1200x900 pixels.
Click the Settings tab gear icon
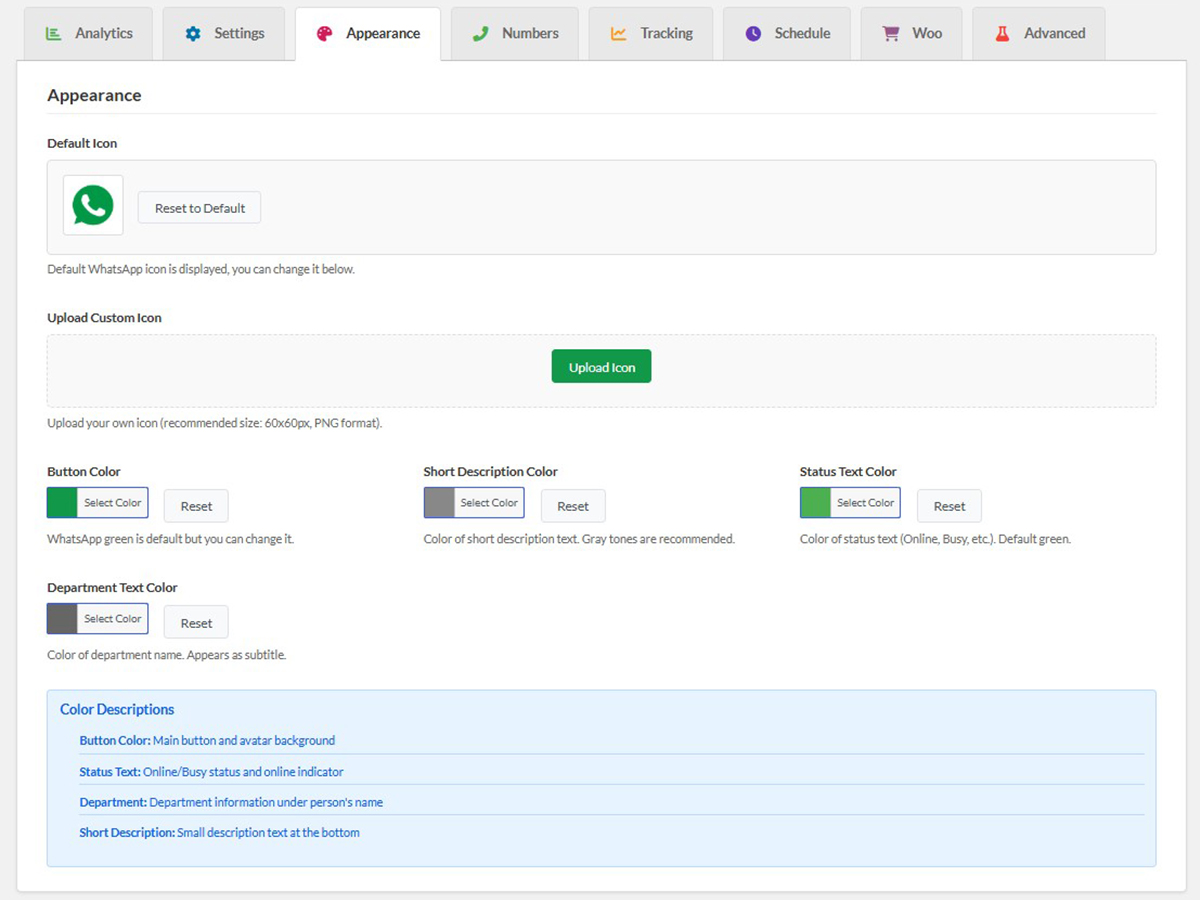tap(193, 33)
